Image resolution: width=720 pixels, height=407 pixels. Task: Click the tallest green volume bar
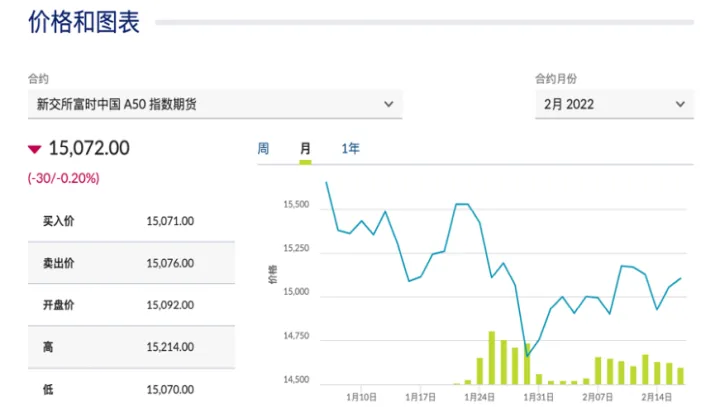click(x=492, y=358)
